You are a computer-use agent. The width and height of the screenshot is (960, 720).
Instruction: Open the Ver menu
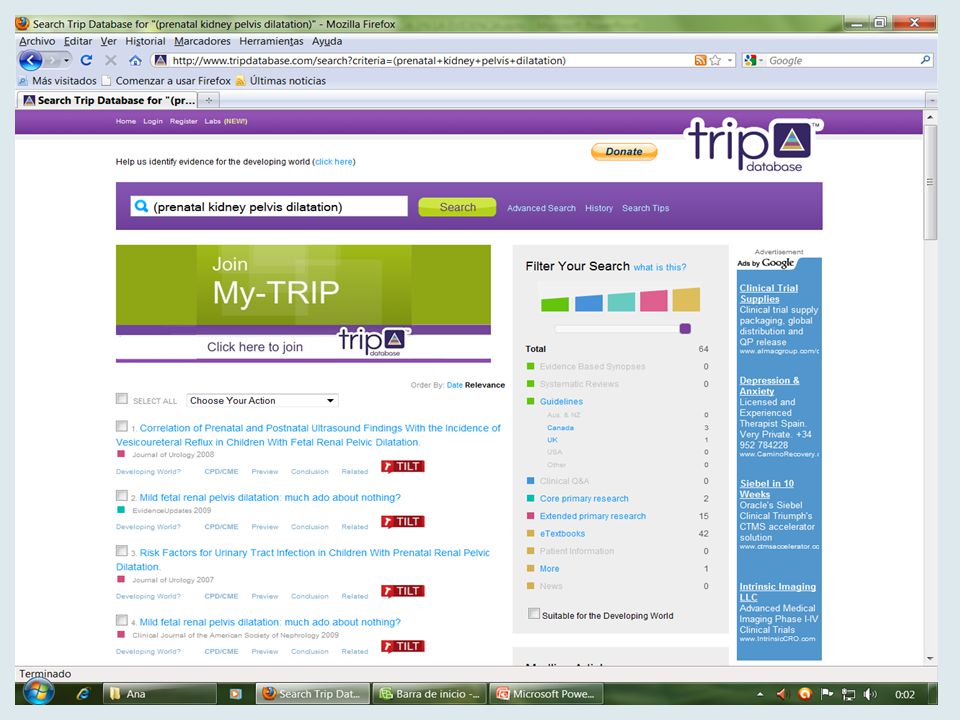click(x=108, y=41)
